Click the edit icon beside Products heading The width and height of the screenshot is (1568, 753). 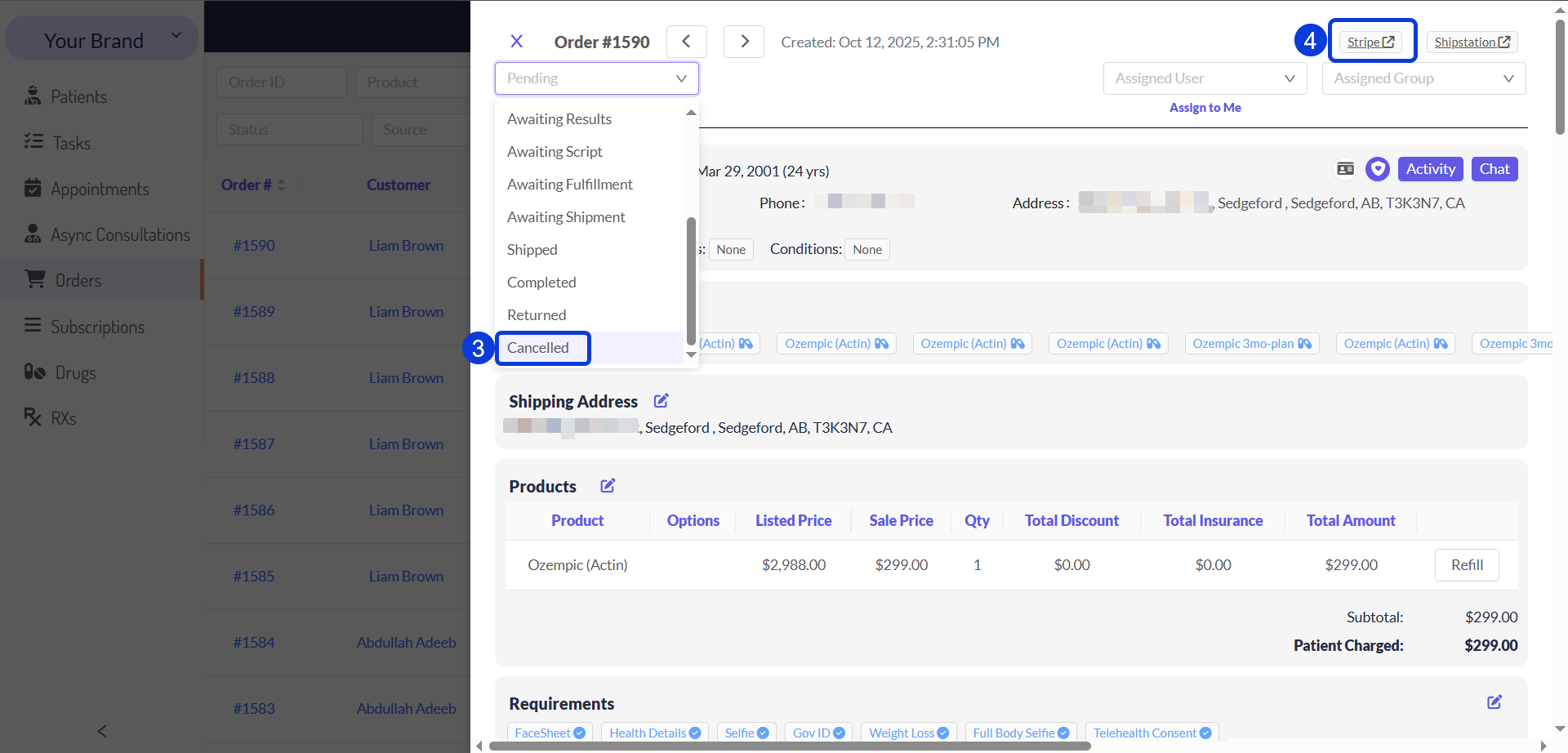tap(608, 486)
